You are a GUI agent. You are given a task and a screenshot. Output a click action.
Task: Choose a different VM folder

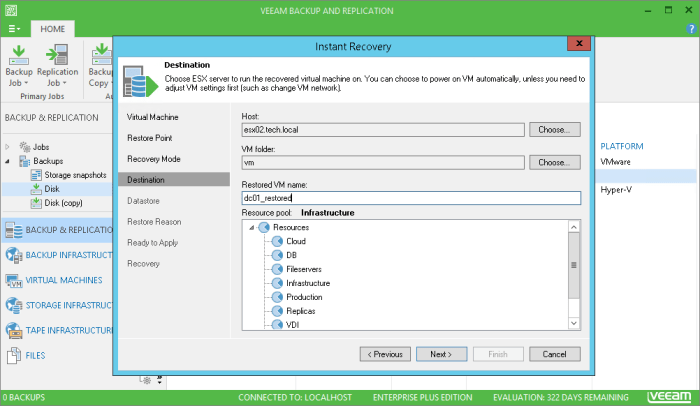click(555, 162)
